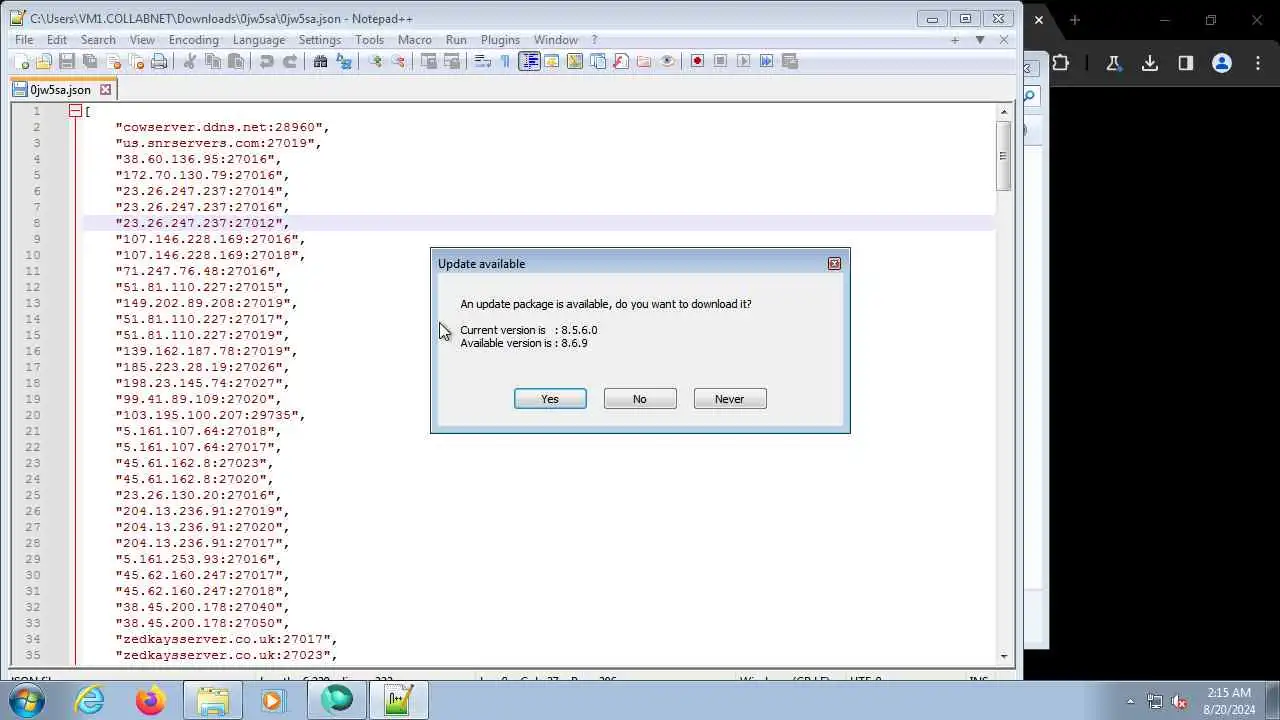This screenshot has width=1280, height=720.
Task: Start macro recording with the red dot
Action: click(x=698, y=61)
